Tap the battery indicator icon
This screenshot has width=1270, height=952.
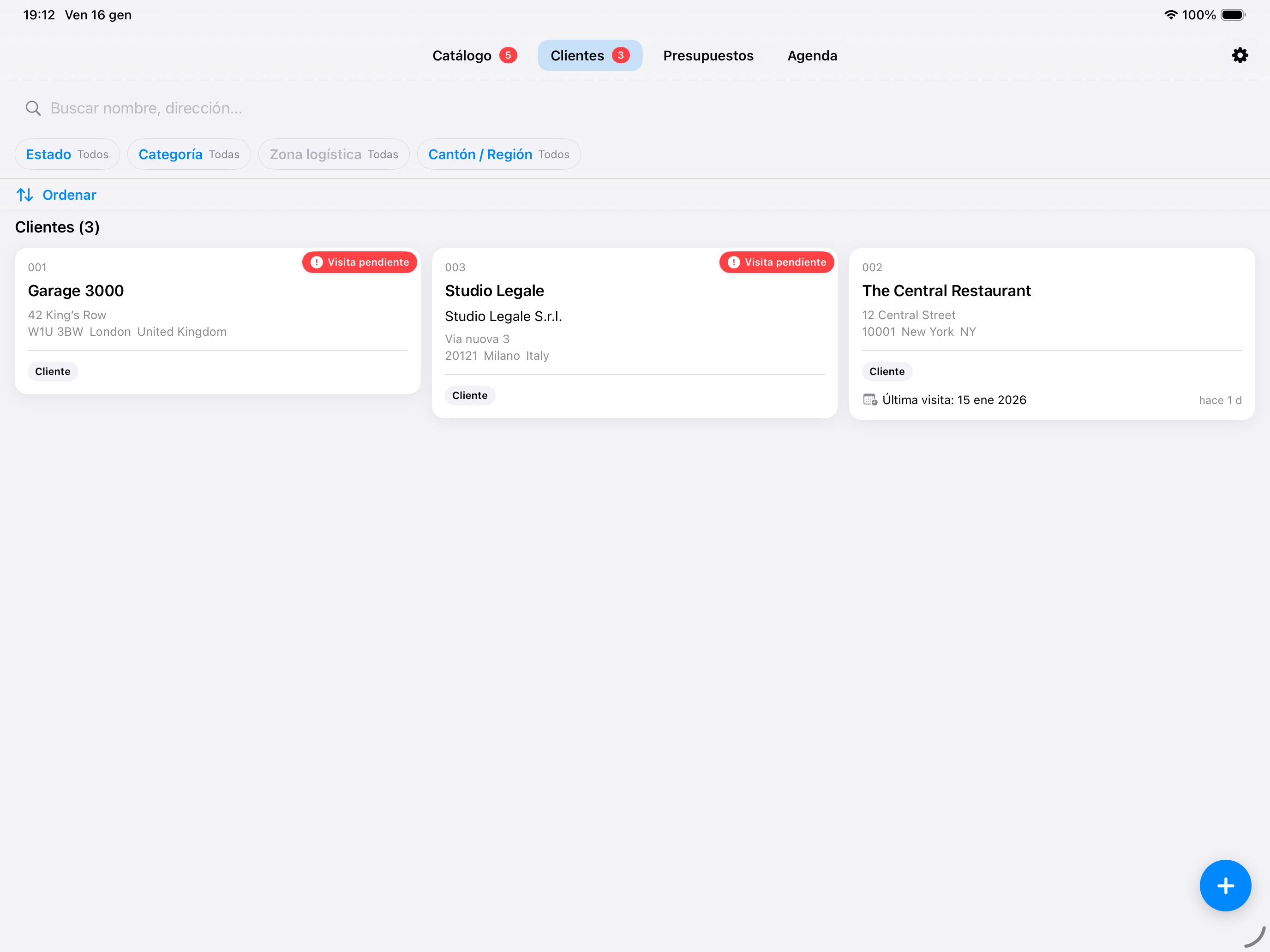pyautogui.click(x=1233, y=15)
